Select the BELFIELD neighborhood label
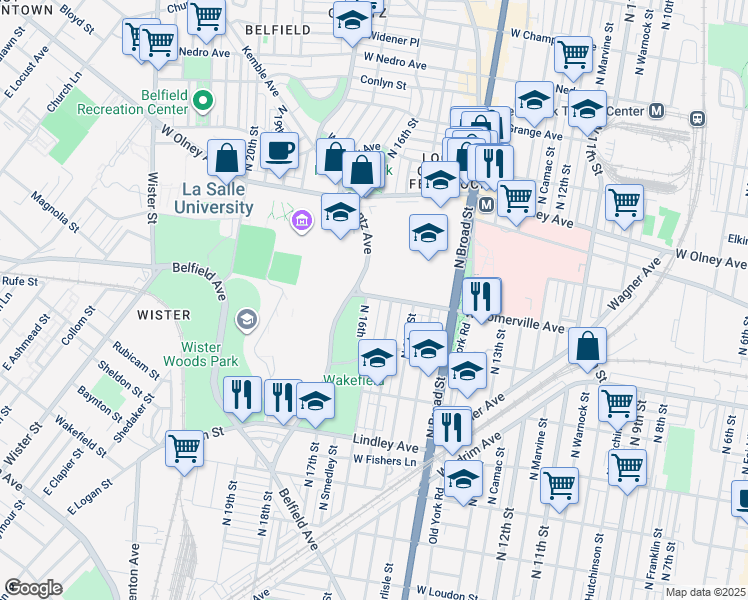Image resolution: width=748 pixels, height=600 pixels. tap(278, 30)
